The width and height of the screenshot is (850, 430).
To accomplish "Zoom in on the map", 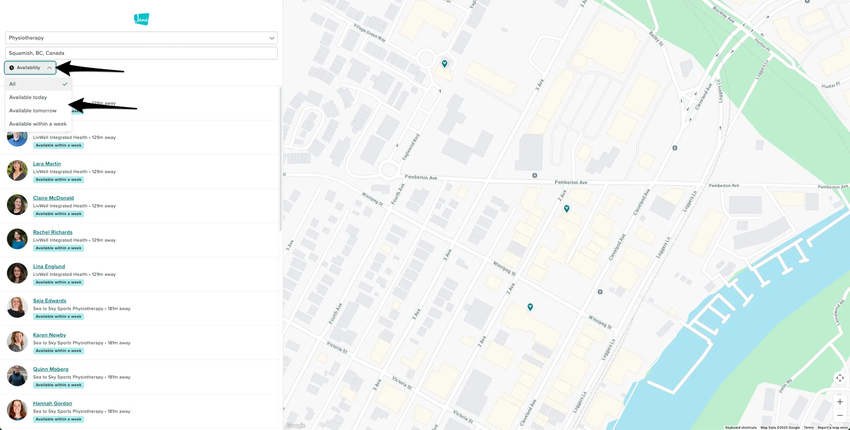I will click(840, 402).
